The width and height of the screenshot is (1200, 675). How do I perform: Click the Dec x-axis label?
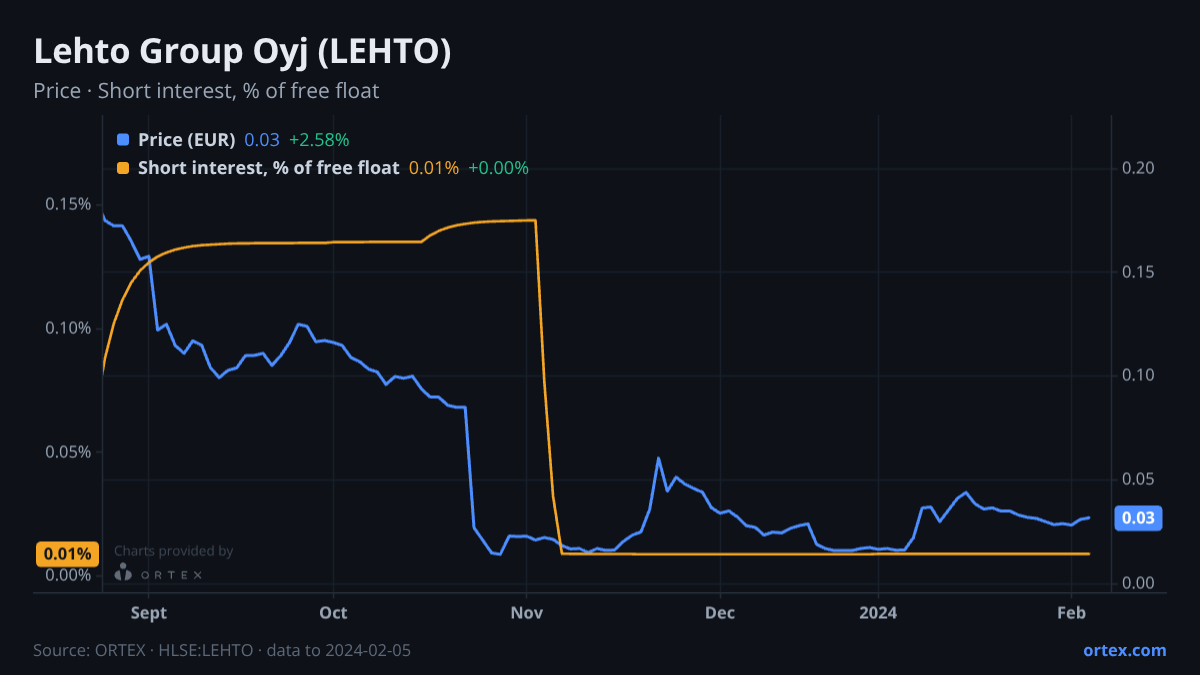coord(719,612)
